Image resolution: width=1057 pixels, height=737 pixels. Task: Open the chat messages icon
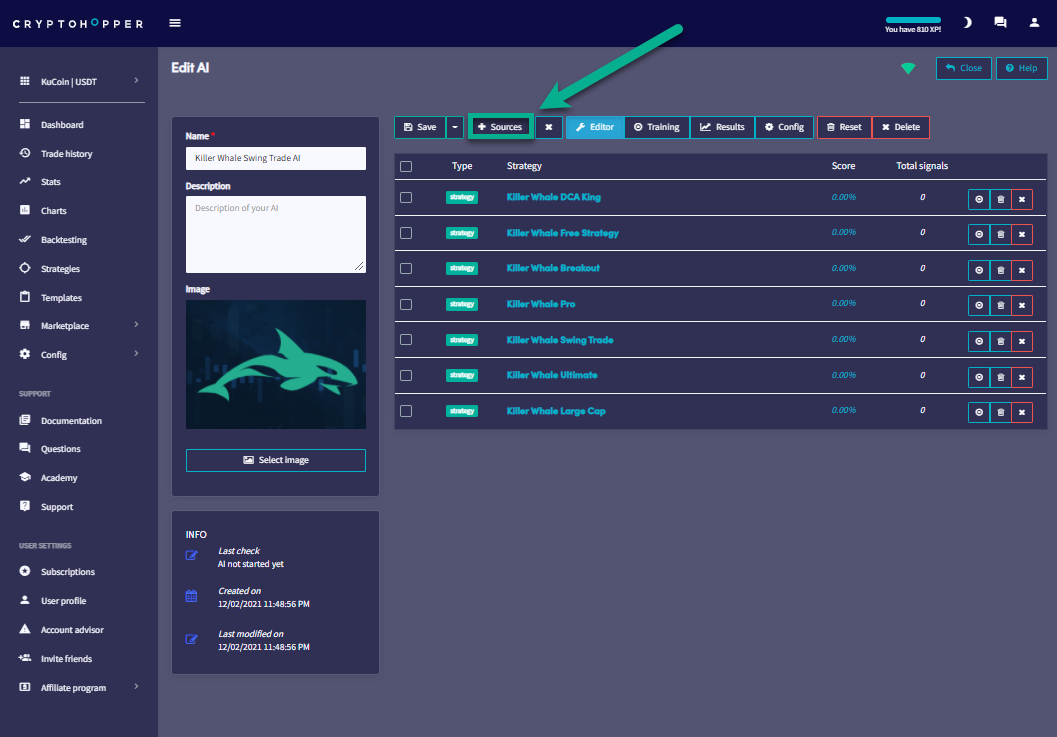[1000, 23]
